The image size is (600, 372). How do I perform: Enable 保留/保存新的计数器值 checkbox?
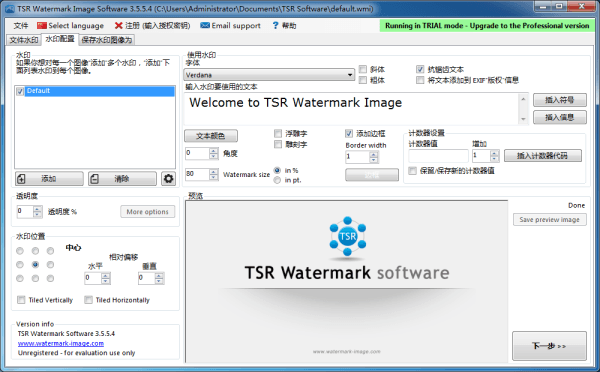(x=412, y=171)
